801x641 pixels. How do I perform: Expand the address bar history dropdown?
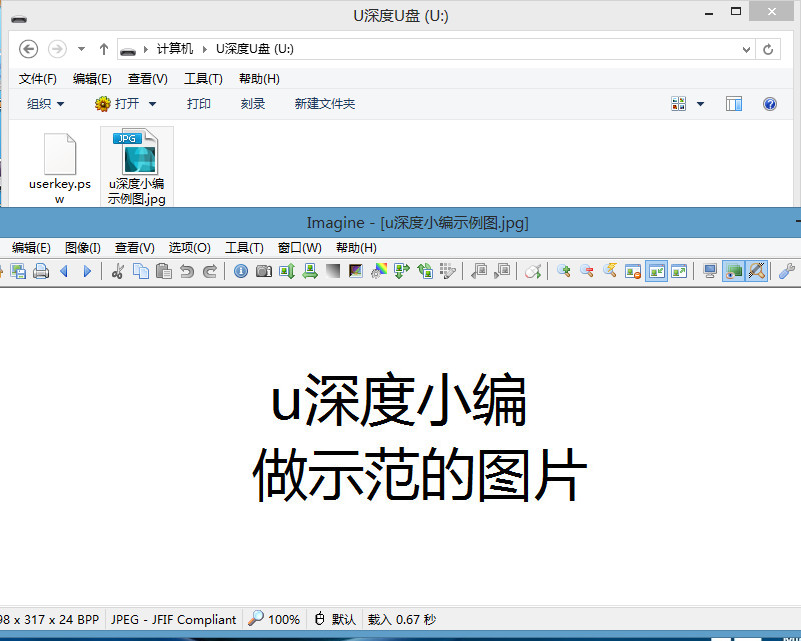[x=746, y=50]
